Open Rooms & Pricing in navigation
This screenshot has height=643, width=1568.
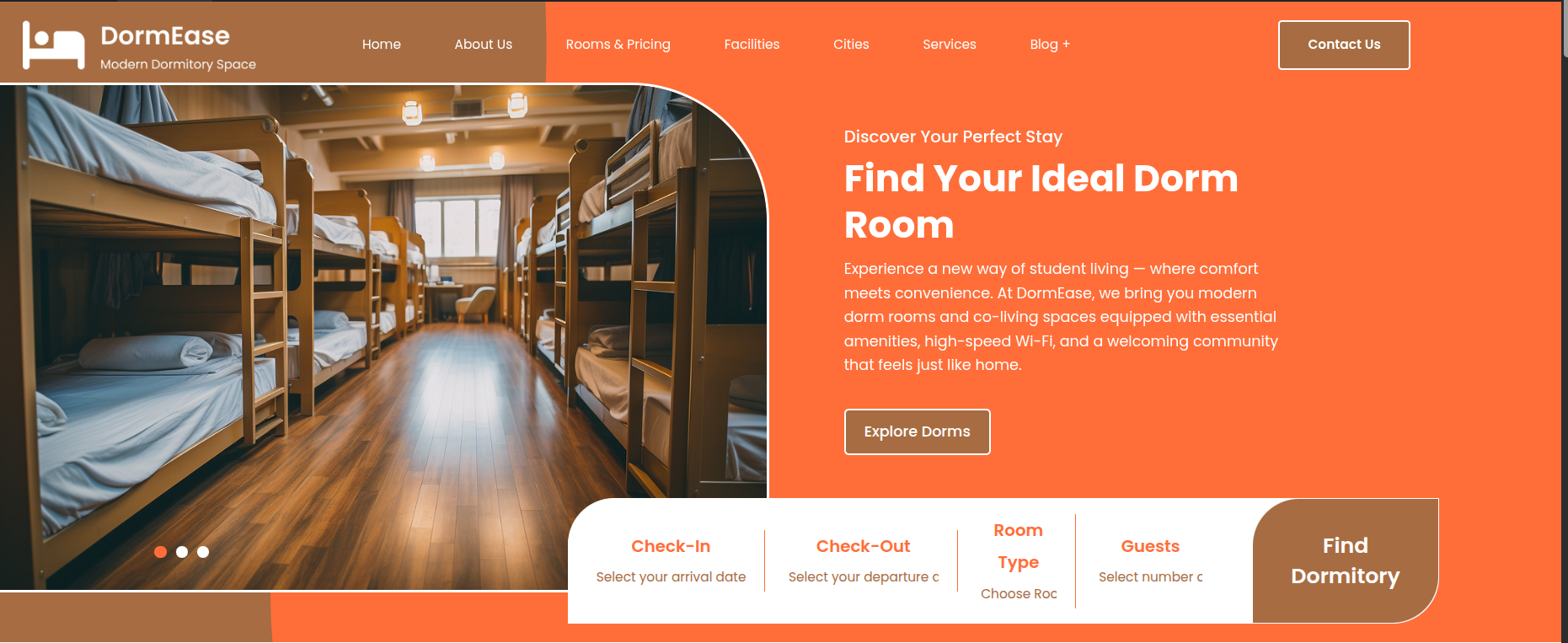click(618, 44)
